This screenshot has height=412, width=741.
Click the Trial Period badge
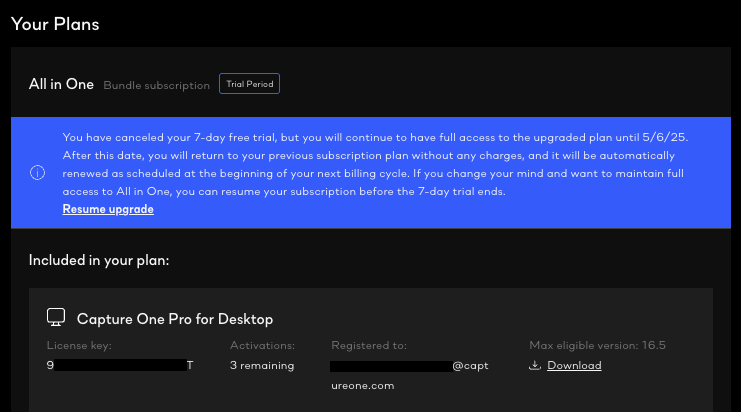tap(249, 84)
